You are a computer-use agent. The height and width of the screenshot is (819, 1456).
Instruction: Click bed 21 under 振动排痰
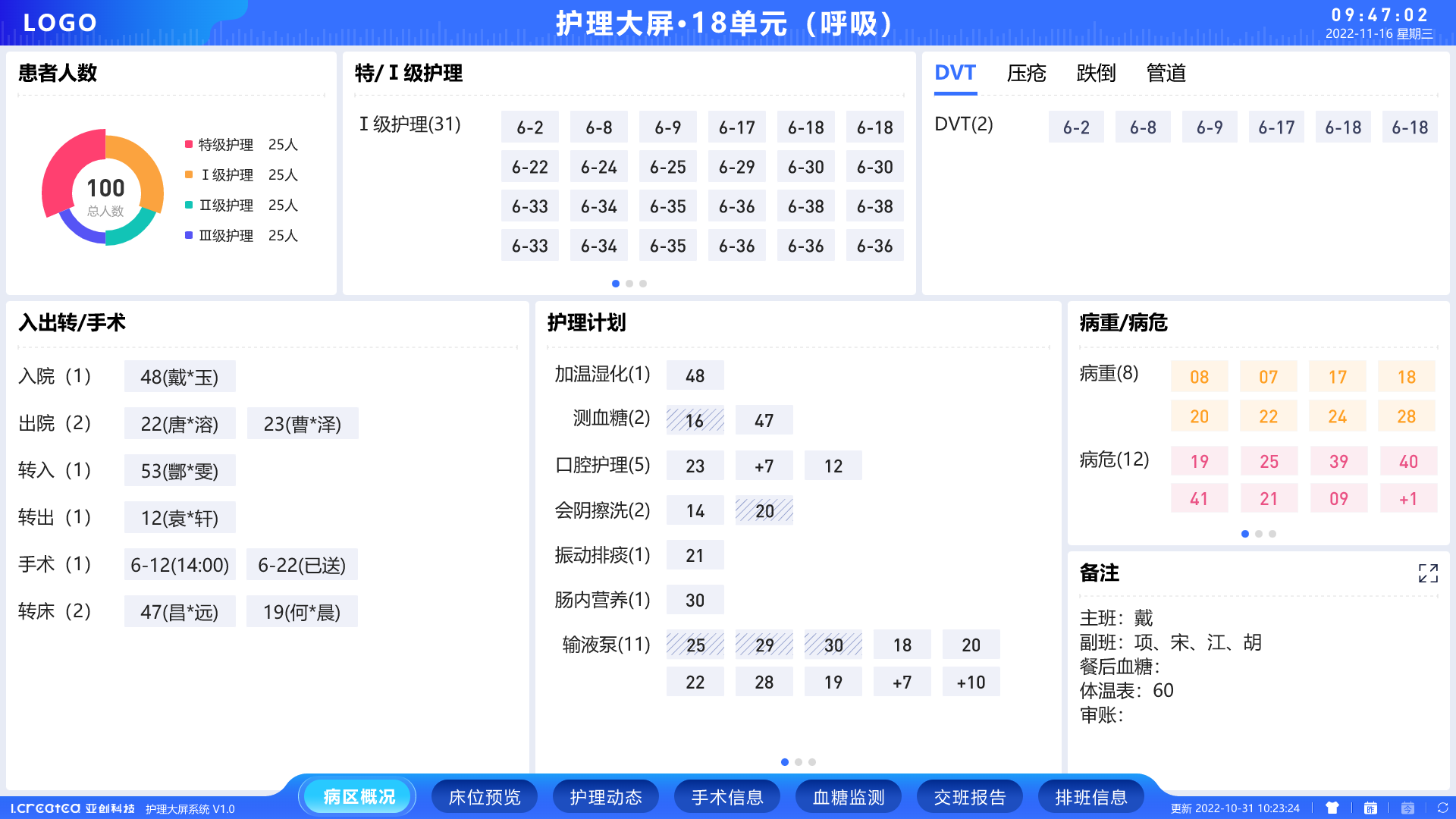(695, 556)
